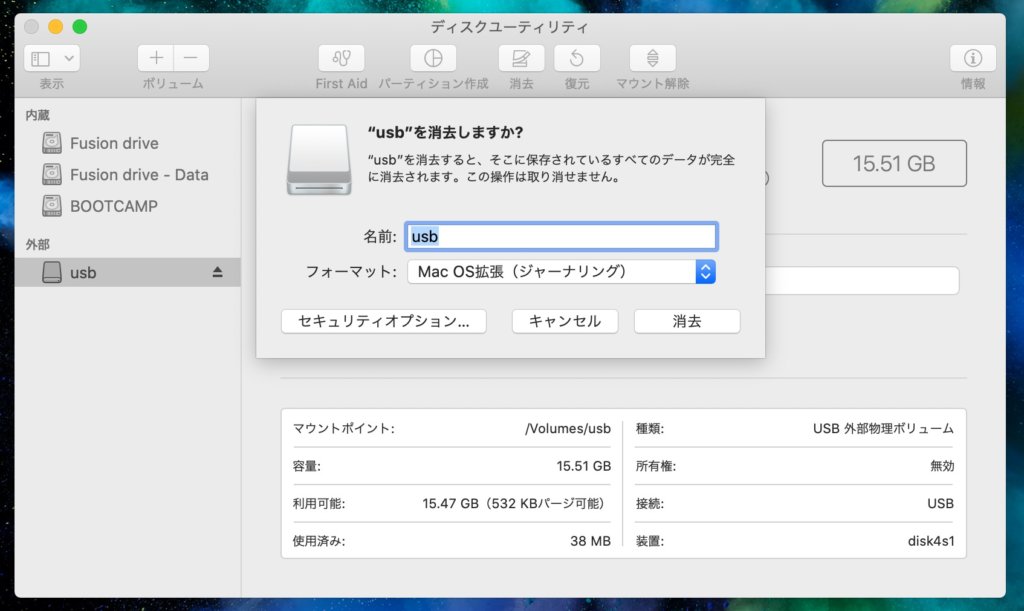Viewport: 1024px width, 611px height.
Task: Eject the usb volume with eject icon
Action: (x=217, y=272)
